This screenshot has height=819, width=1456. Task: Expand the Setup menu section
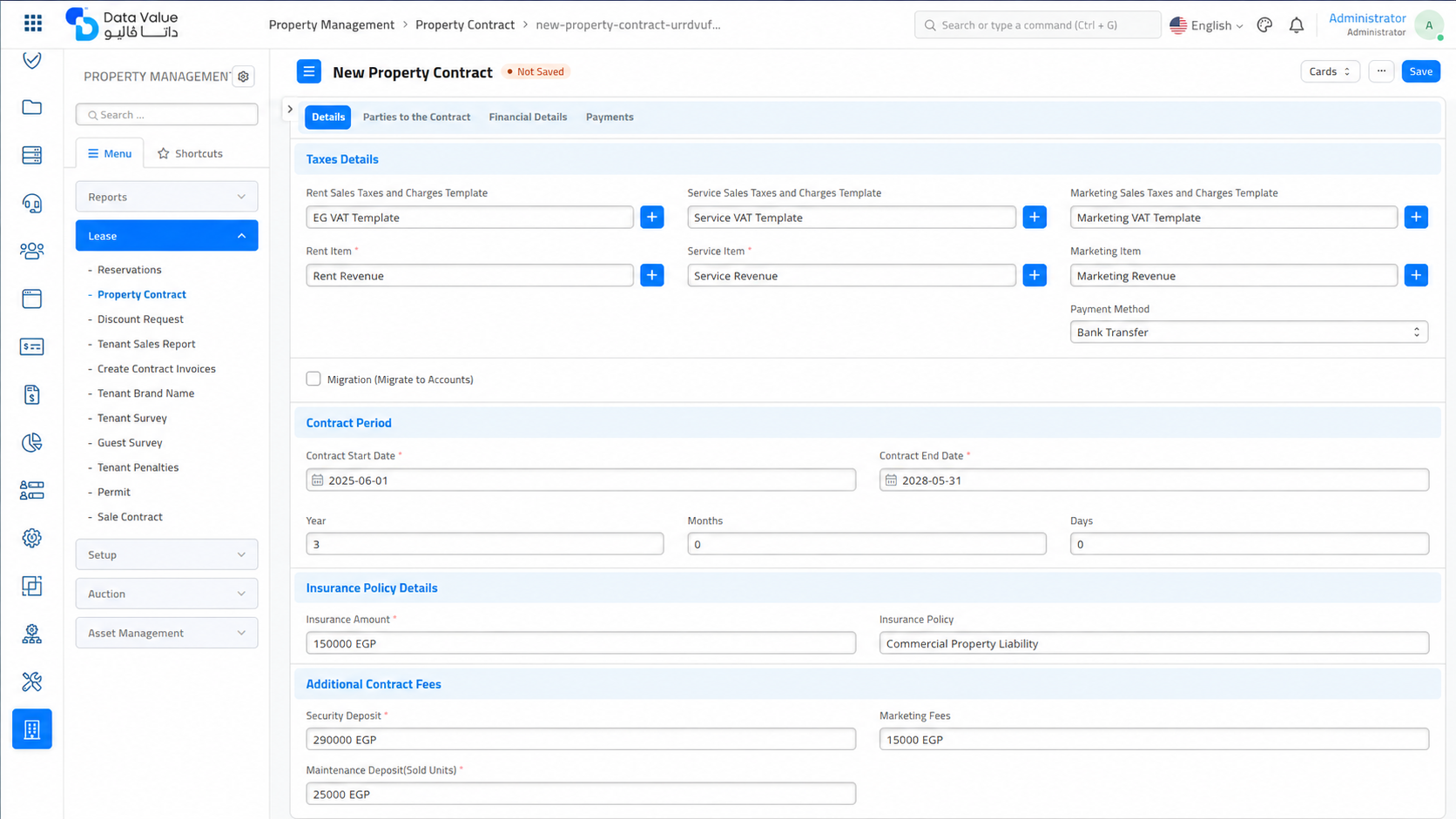click(167, 554)
